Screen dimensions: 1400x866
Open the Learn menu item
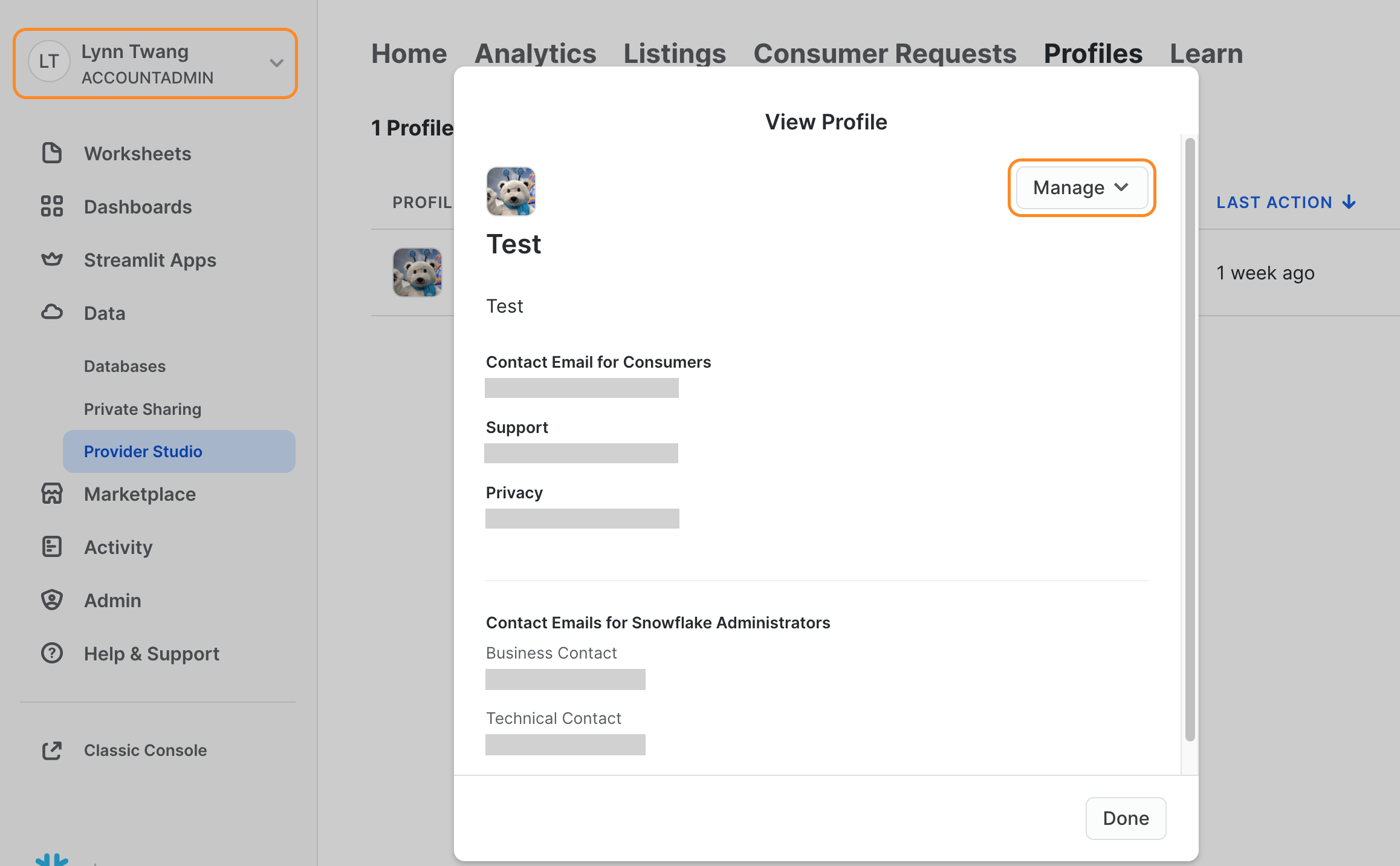pos(1205,53)
